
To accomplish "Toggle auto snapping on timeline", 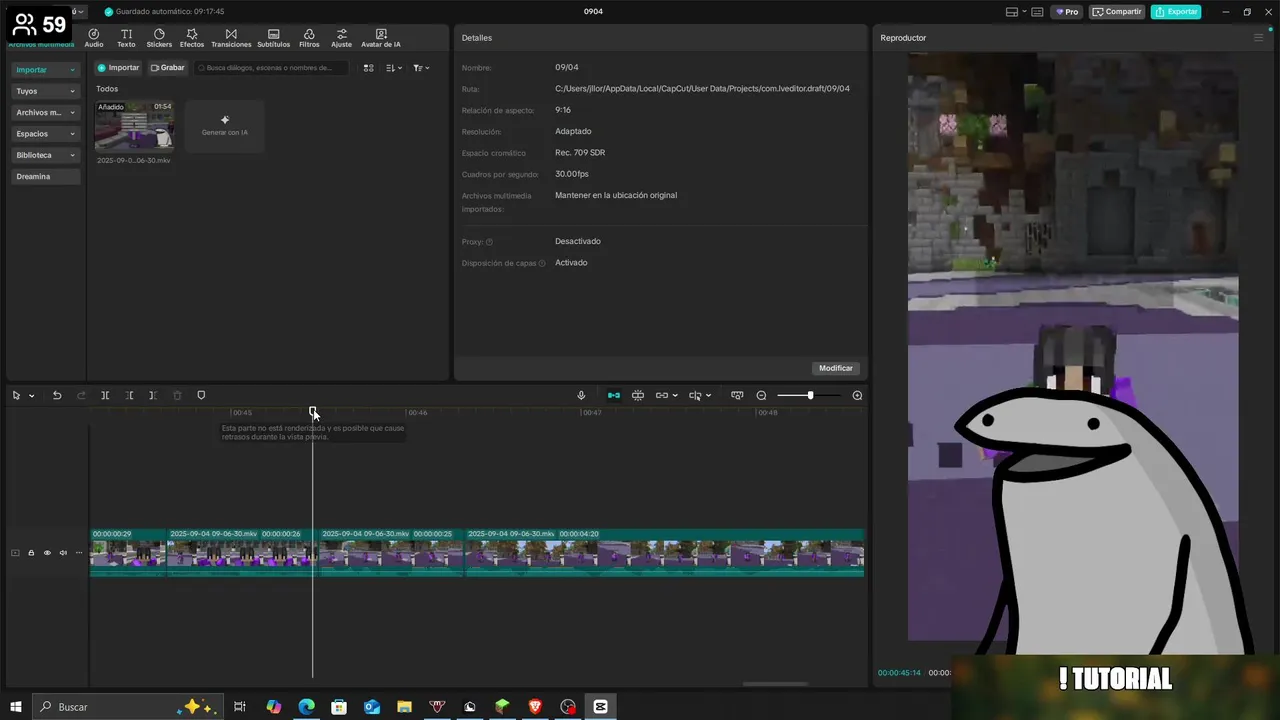I will click(638, 396).
